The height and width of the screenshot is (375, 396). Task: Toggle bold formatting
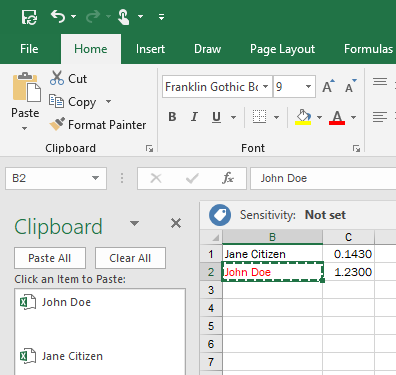pos(172,117)
